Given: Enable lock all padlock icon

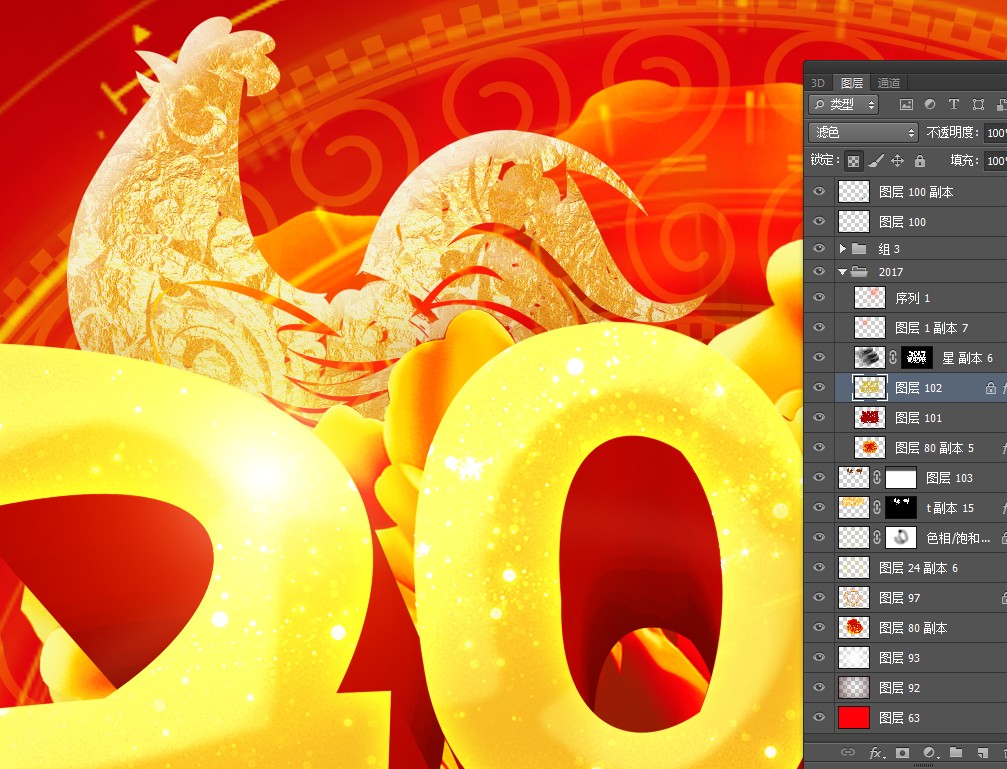Looking at the screenshot, I should pos(920,161).
